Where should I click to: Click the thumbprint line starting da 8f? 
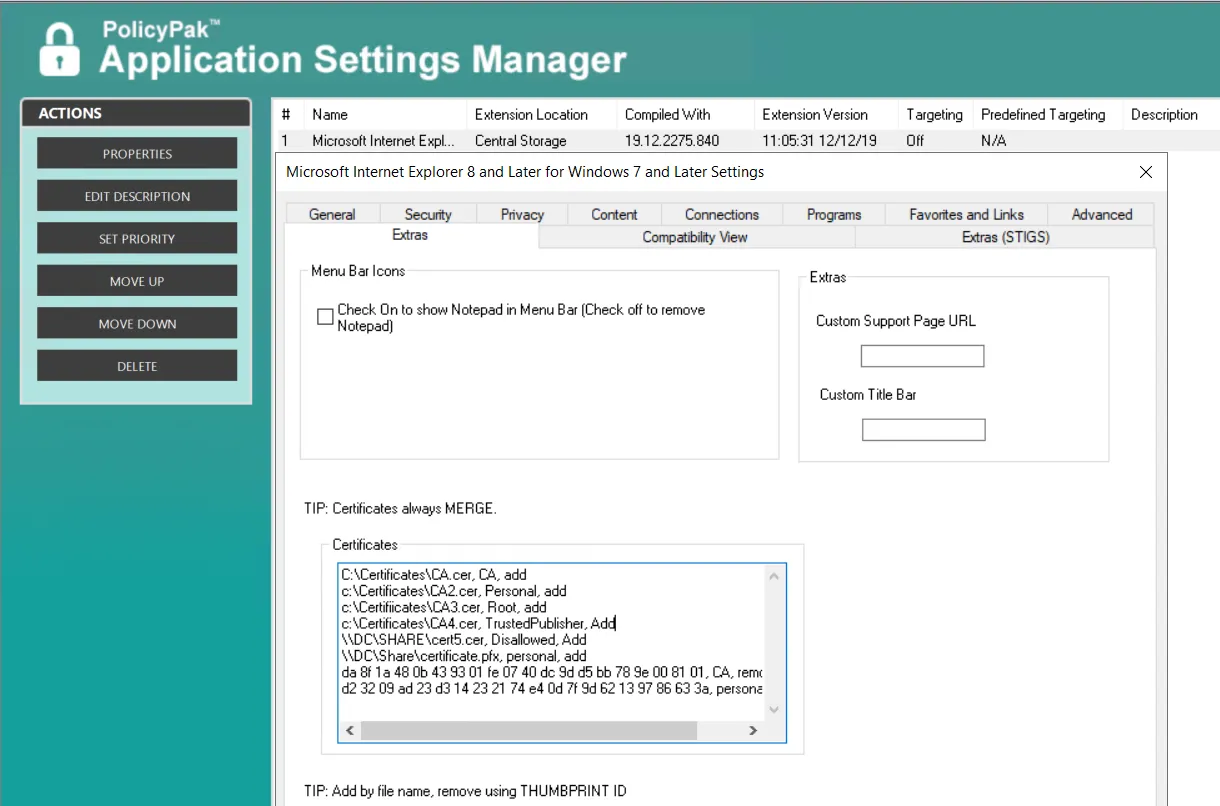[552, 672]
